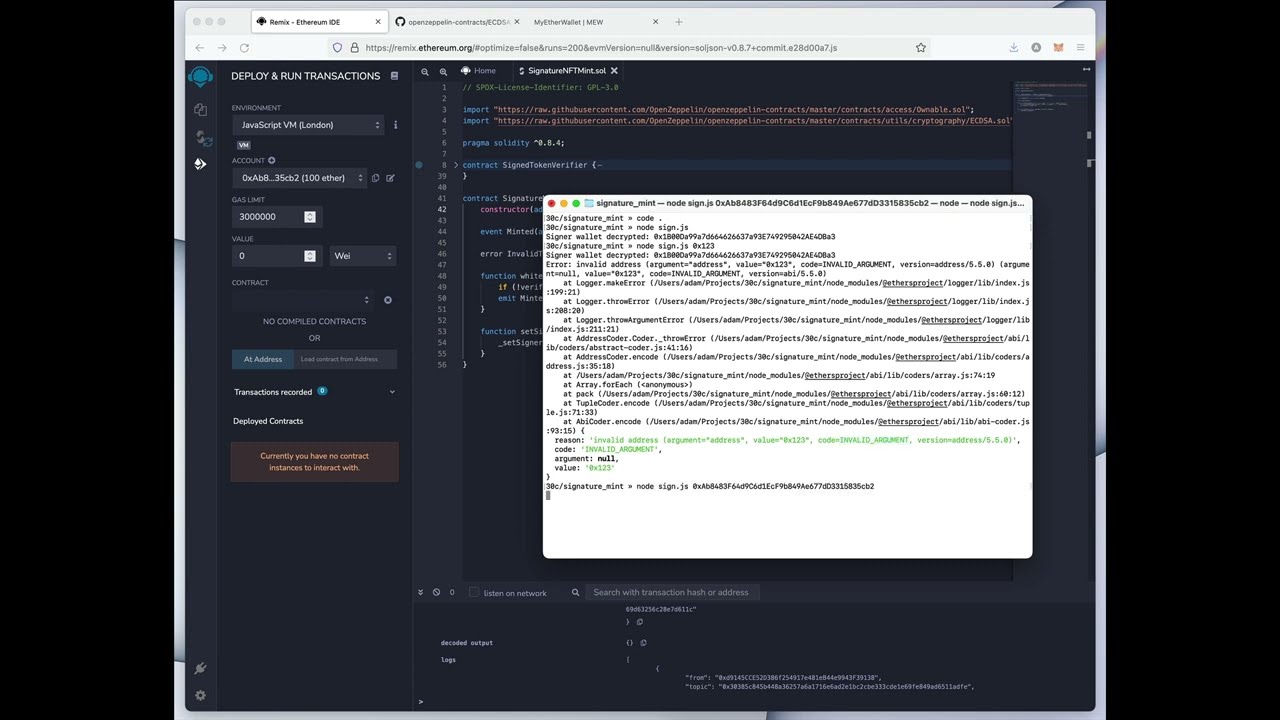This screenshot has height=720, width=1280.
Task: Enable listen on network checkbox
Action: 474,592
